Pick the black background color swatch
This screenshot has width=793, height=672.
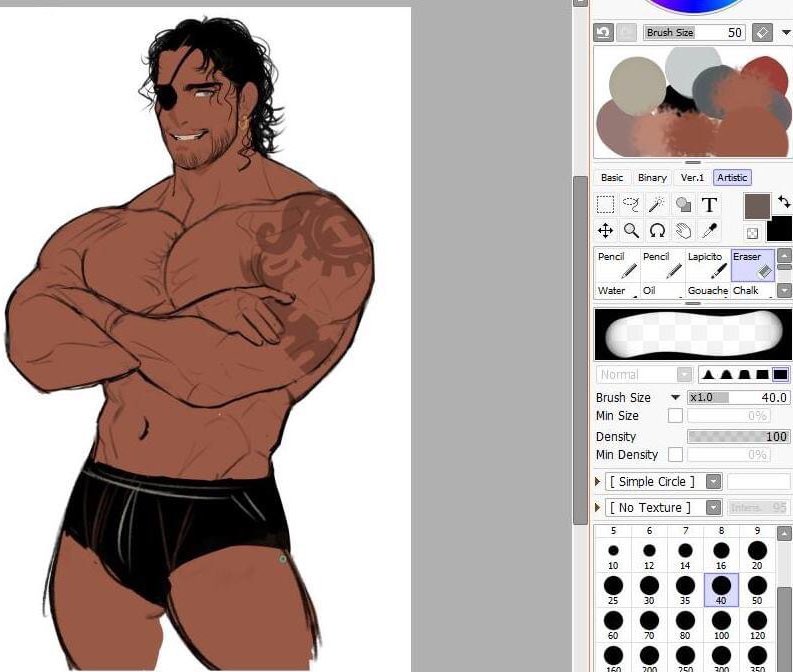point(780,231)
